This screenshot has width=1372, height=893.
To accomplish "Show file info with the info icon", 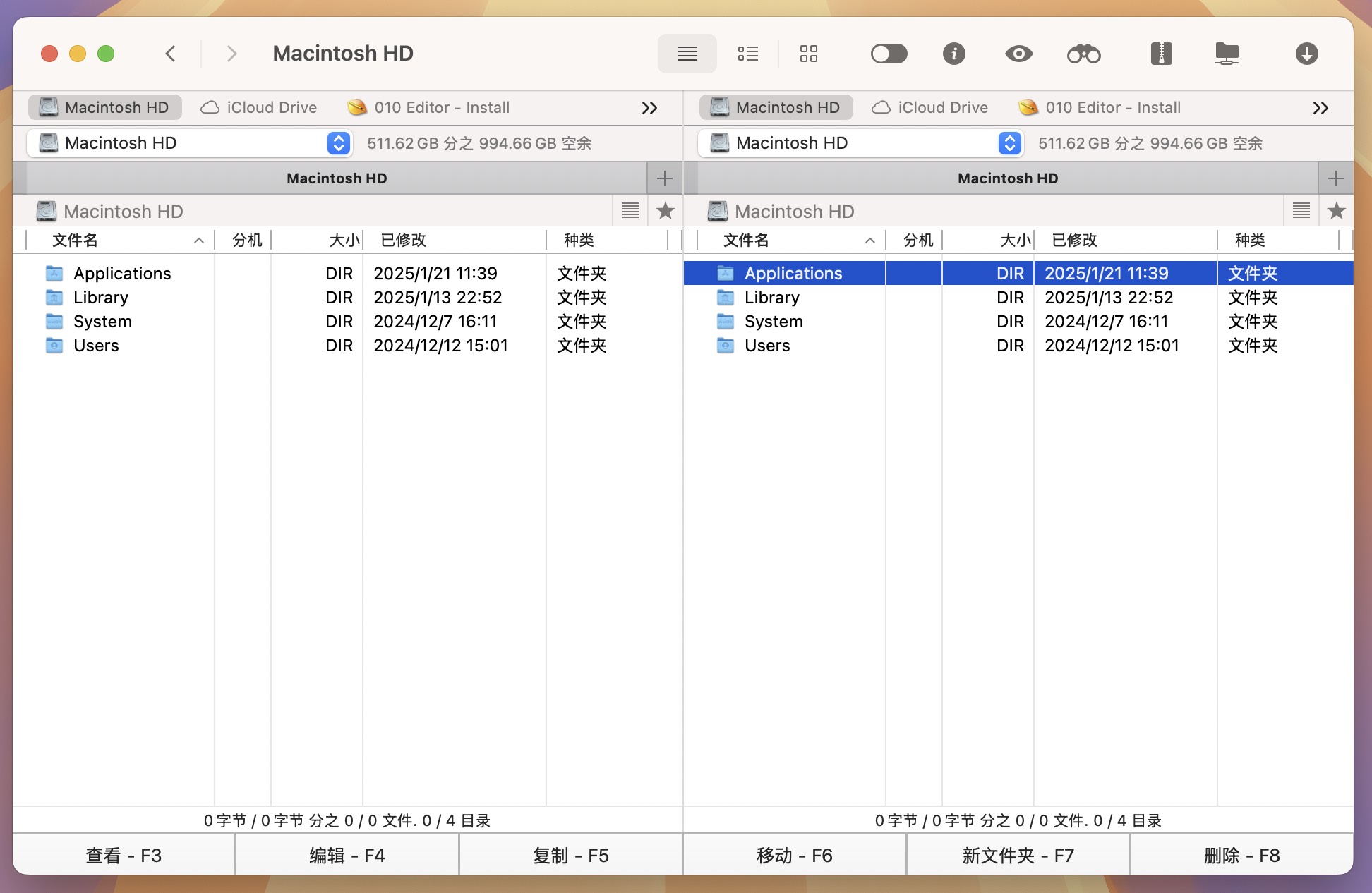I will coord(954,53).
